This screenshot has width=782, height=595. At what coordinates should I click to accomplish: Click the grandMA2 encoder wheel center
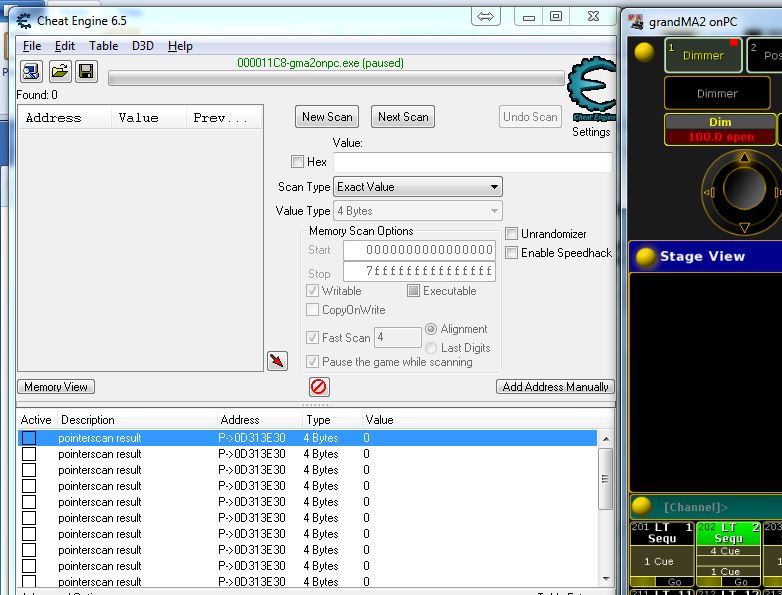745,189
